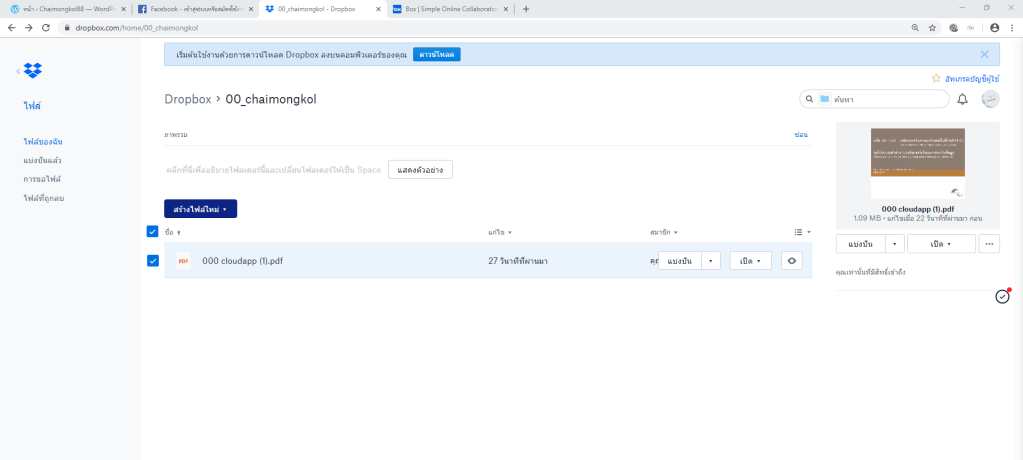Click the Dropbox logo in the sidebar
The height and width of the screenshot is (460, 1023).
(x=33, y=71)
